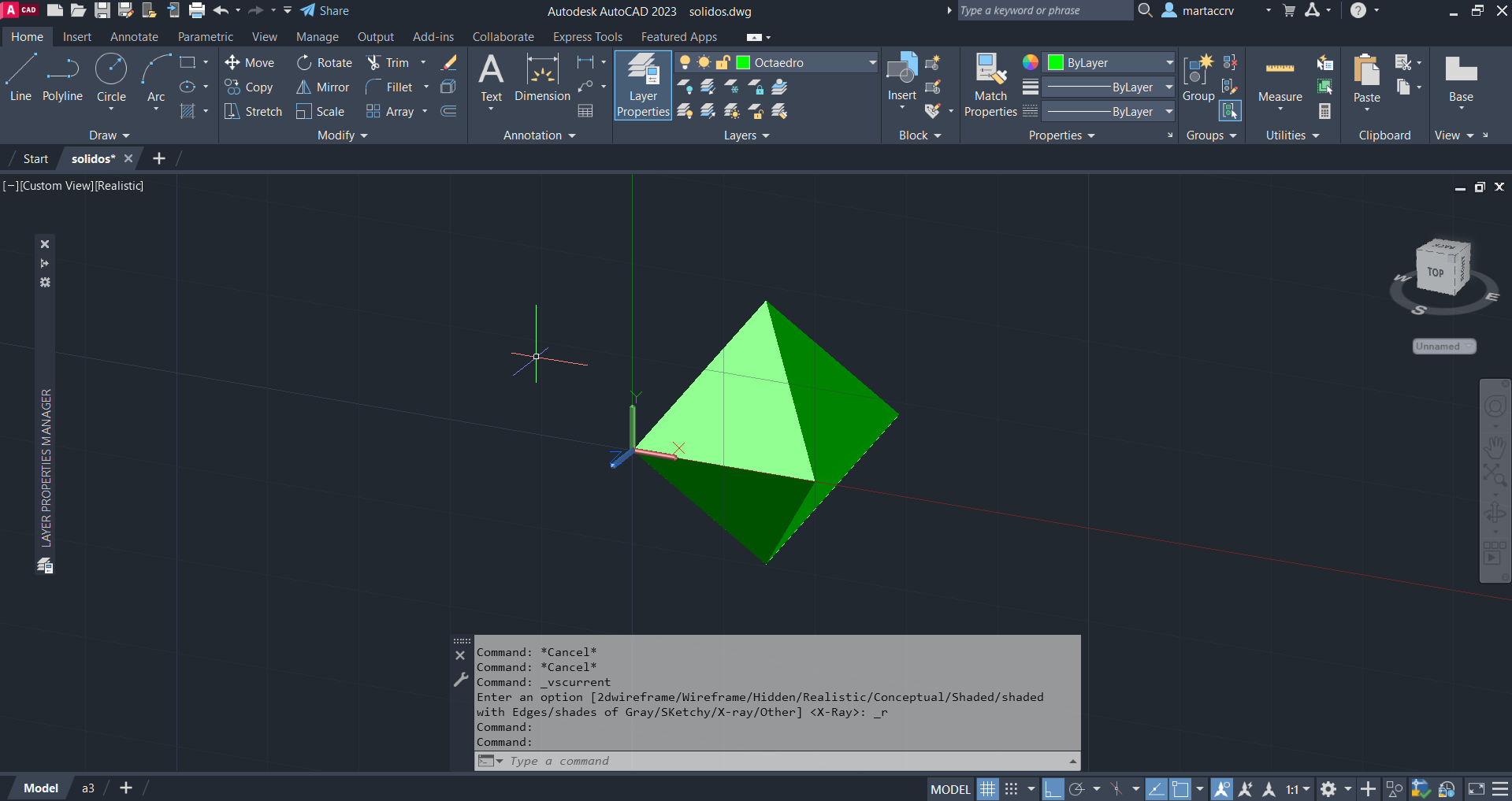Toggle the drawing grid display
The image size is (1512, 801).
tap(987, 789)
